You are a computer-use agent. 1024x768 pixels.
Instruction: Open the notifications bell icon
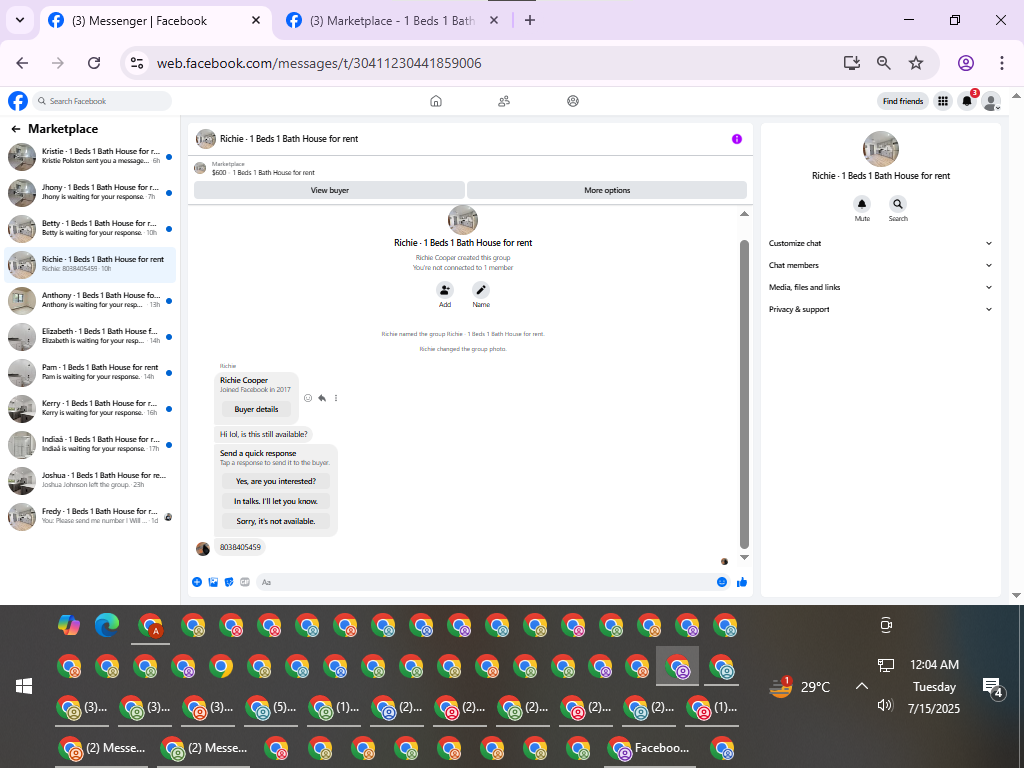pyautogui.click(x=967, y=101)
